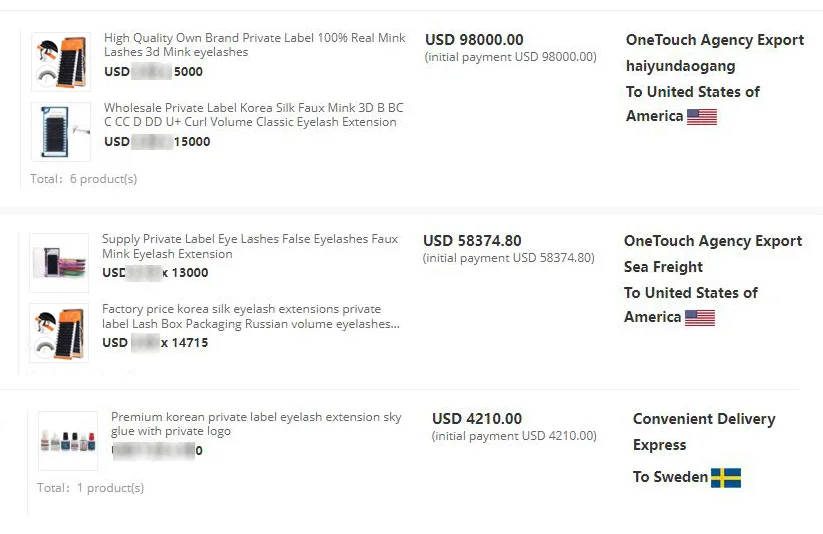This screenshot has height=534, width=823.
Task: Open 'Premium korean private label eyelash' glue link
Action: pos(255,424)
